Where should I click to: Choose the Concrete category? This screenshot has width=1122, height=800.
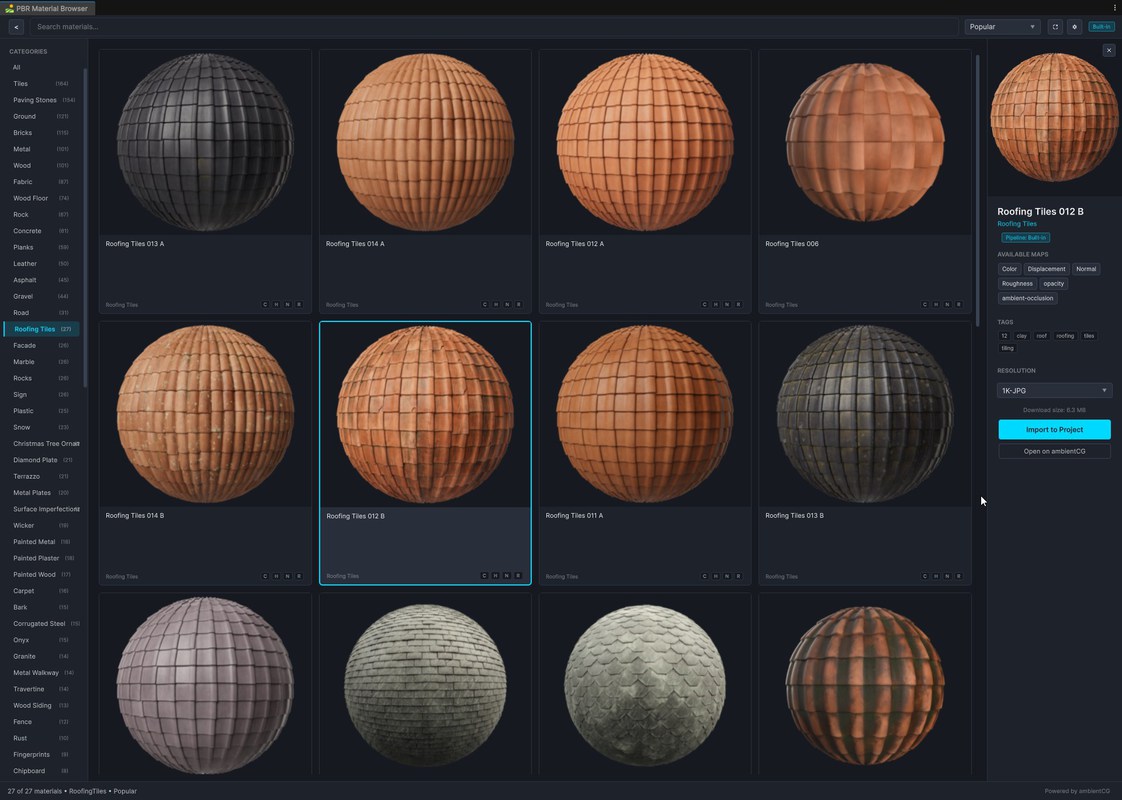pyautogui.click(x=42, y=231)
